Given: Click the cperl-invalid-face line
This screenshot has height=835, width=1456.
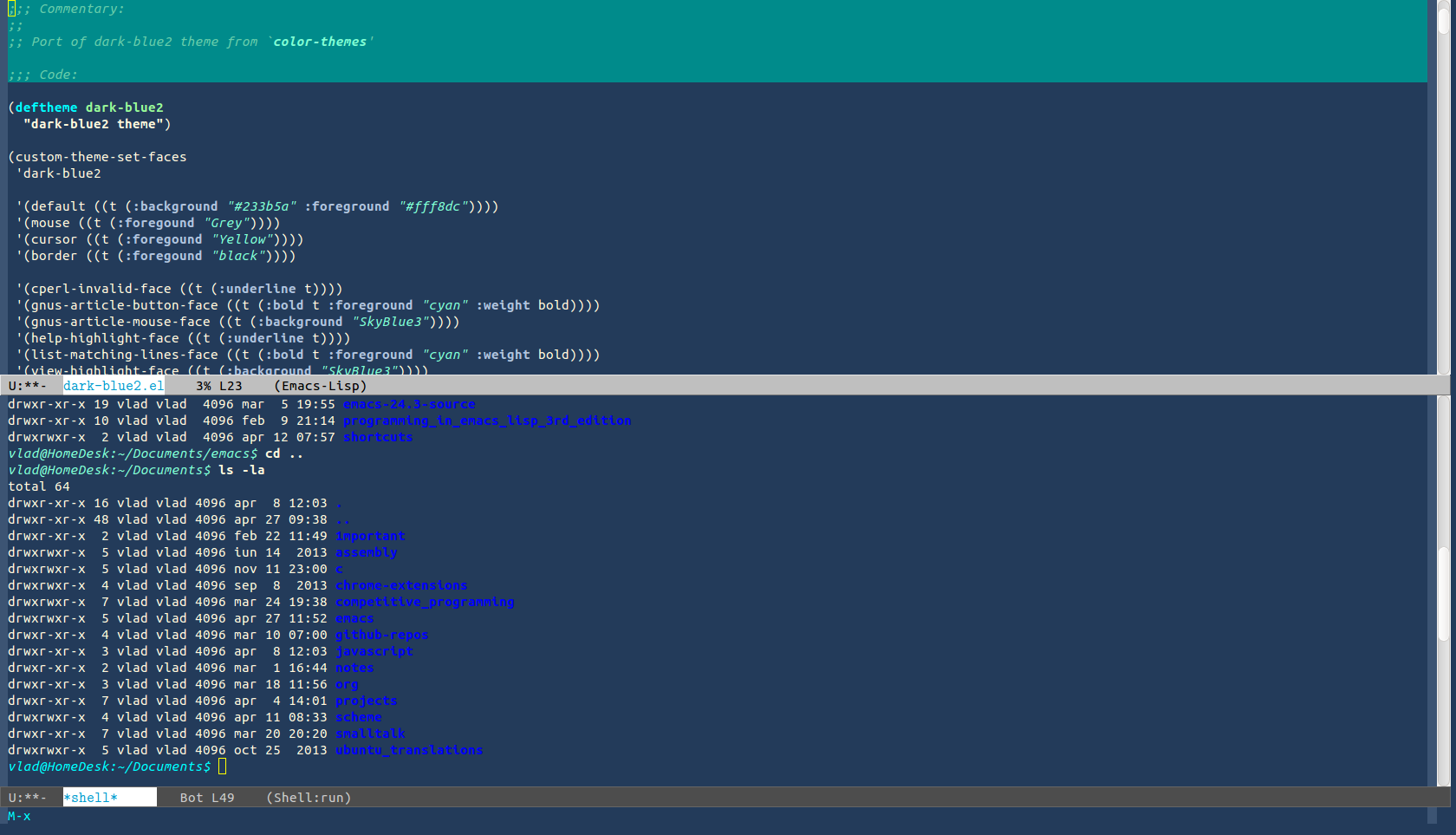Looking at the screenshot, I should pyautogui.click(x=179, y=289).
